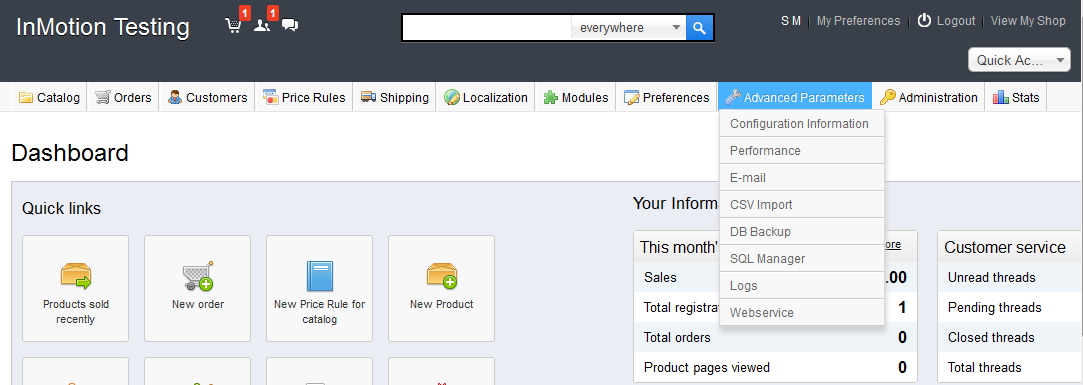
Task: Expand the Quick Access dropdown
Action: point(1019,60)
